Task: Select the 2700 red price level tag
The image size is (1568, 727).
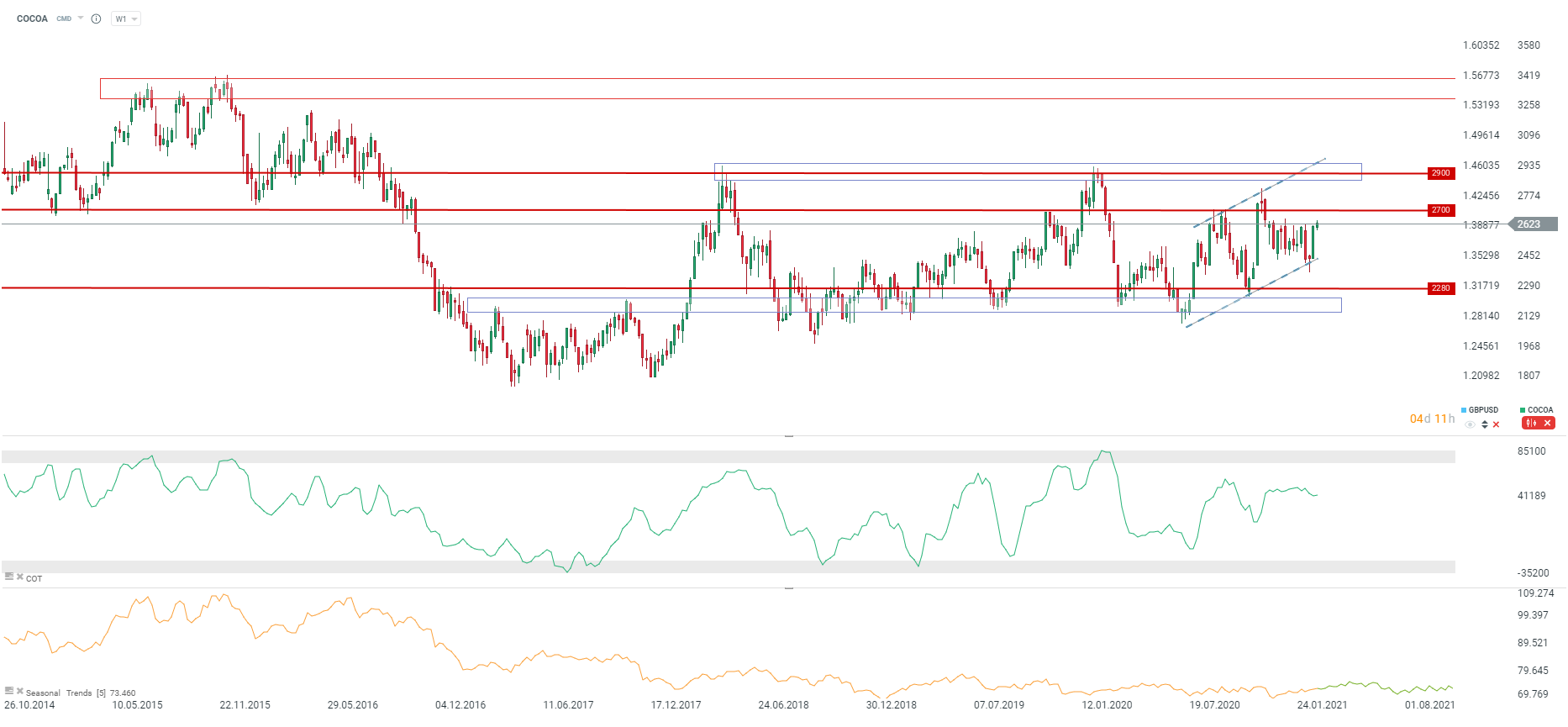Action: [x=1441, y=210]
